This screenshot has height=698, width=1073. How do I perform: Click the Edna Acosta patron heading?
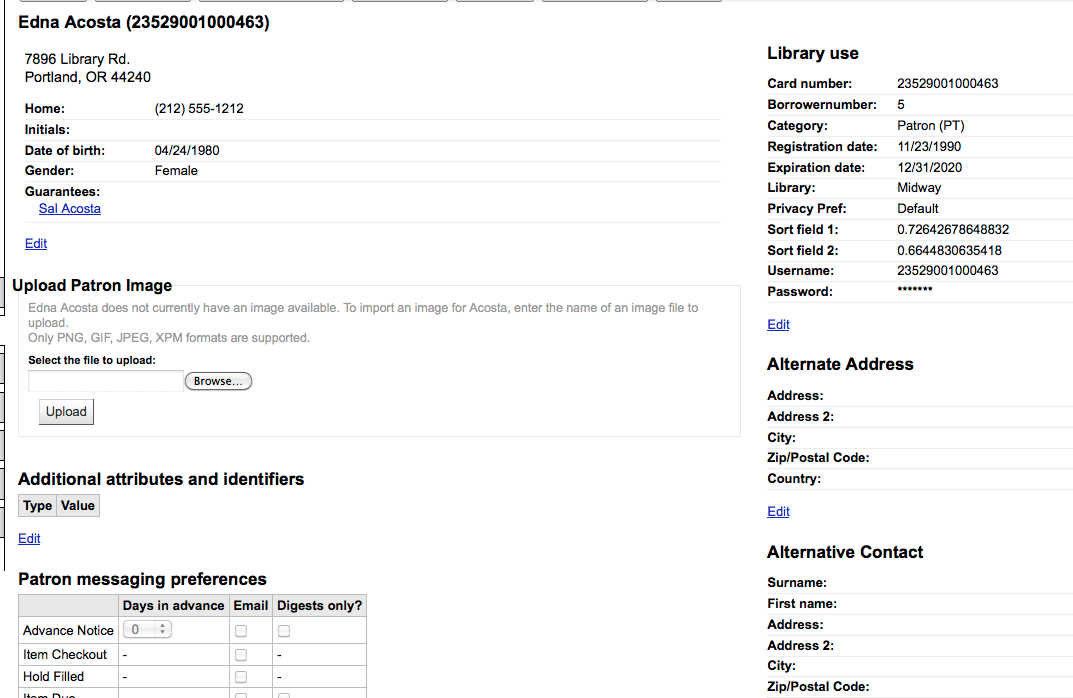pos(144,22)
